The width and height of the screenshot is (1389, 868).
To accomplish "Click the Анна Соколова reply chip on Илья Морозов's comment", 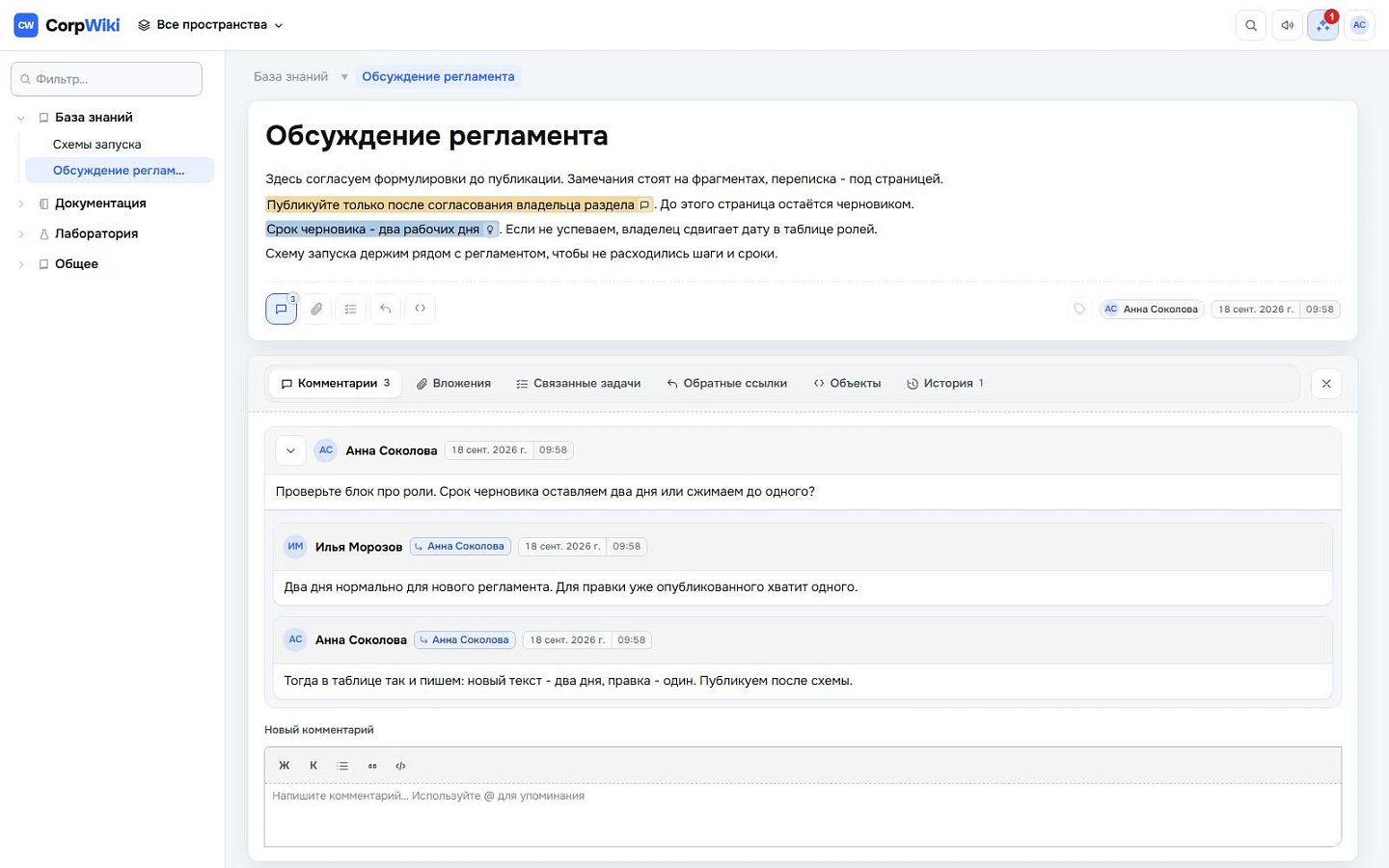I will [459, 547].
